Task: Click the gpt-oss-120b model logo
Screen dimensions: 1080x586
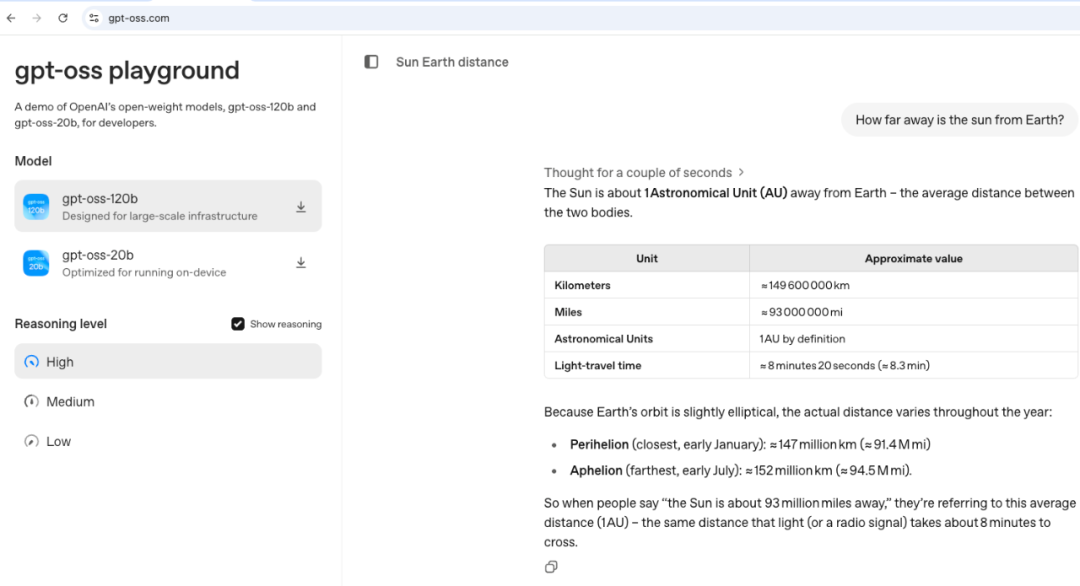Action: 36,207
